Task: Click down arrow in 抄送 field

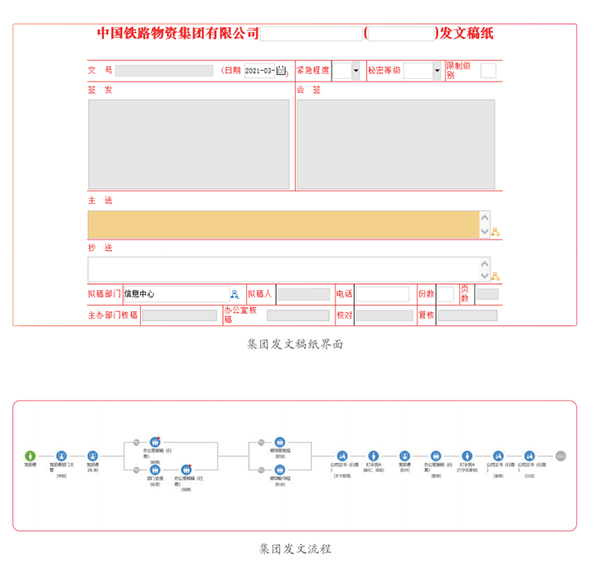Action: (x=484, y=276)
